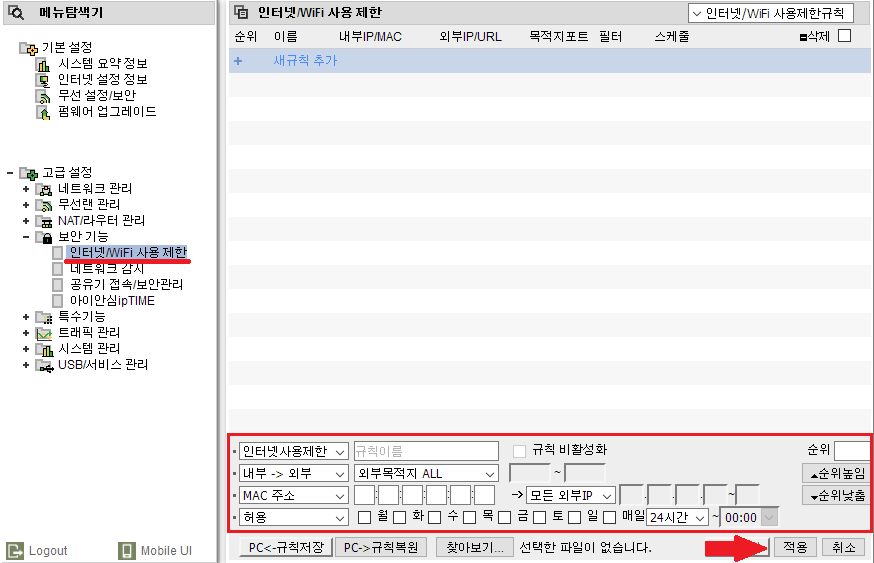
Task: Check the 일 day checkbox
Action: click(575, 517)
